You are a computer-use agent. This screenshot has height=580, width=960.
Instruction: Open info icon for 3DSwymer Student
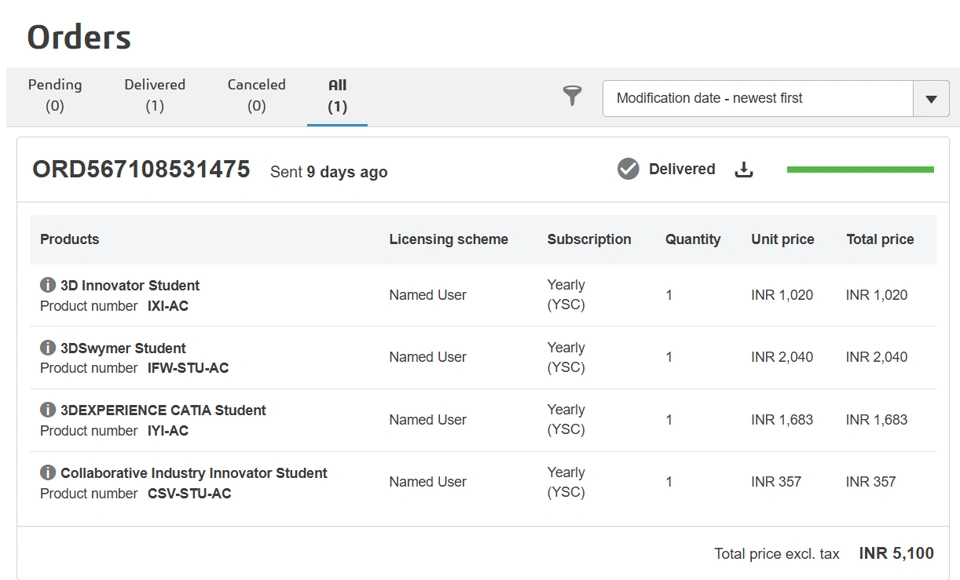pyautogui.click(x=47, y=348)
